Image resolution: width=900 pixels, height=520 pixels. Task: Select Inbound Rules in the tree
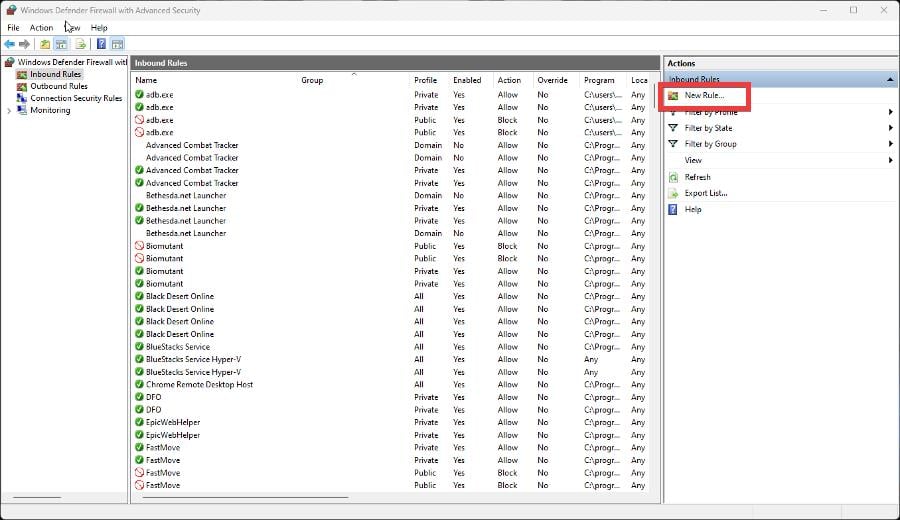[x=56, y=75]
